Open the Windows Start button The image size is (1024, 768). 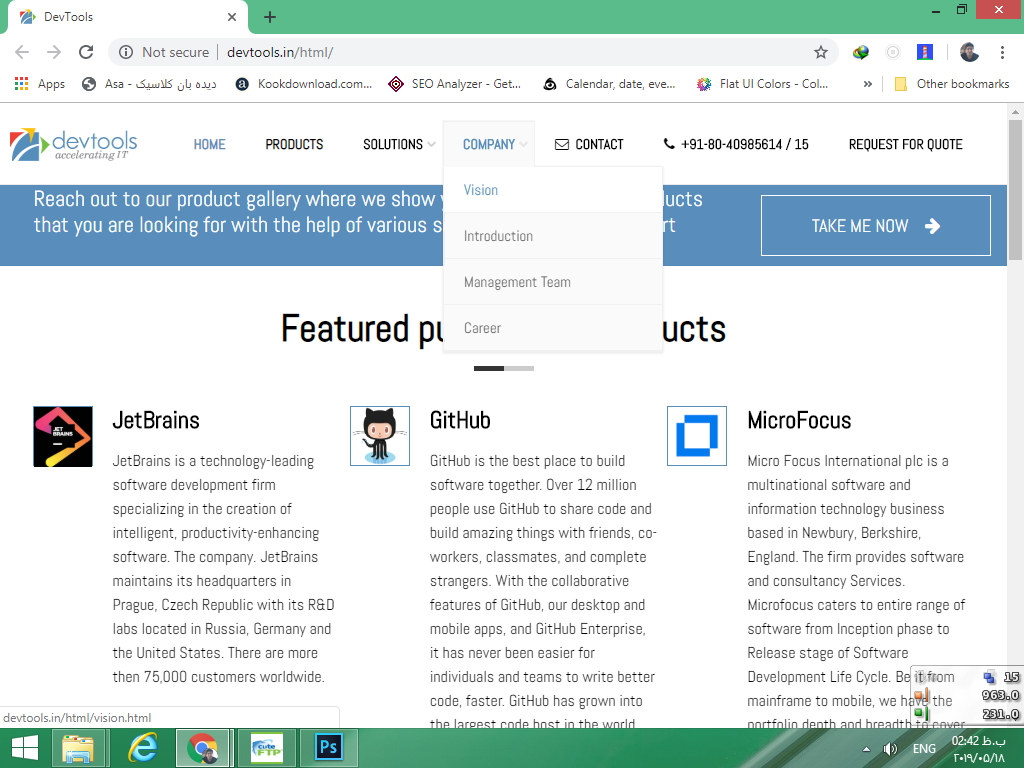(25, 748)
